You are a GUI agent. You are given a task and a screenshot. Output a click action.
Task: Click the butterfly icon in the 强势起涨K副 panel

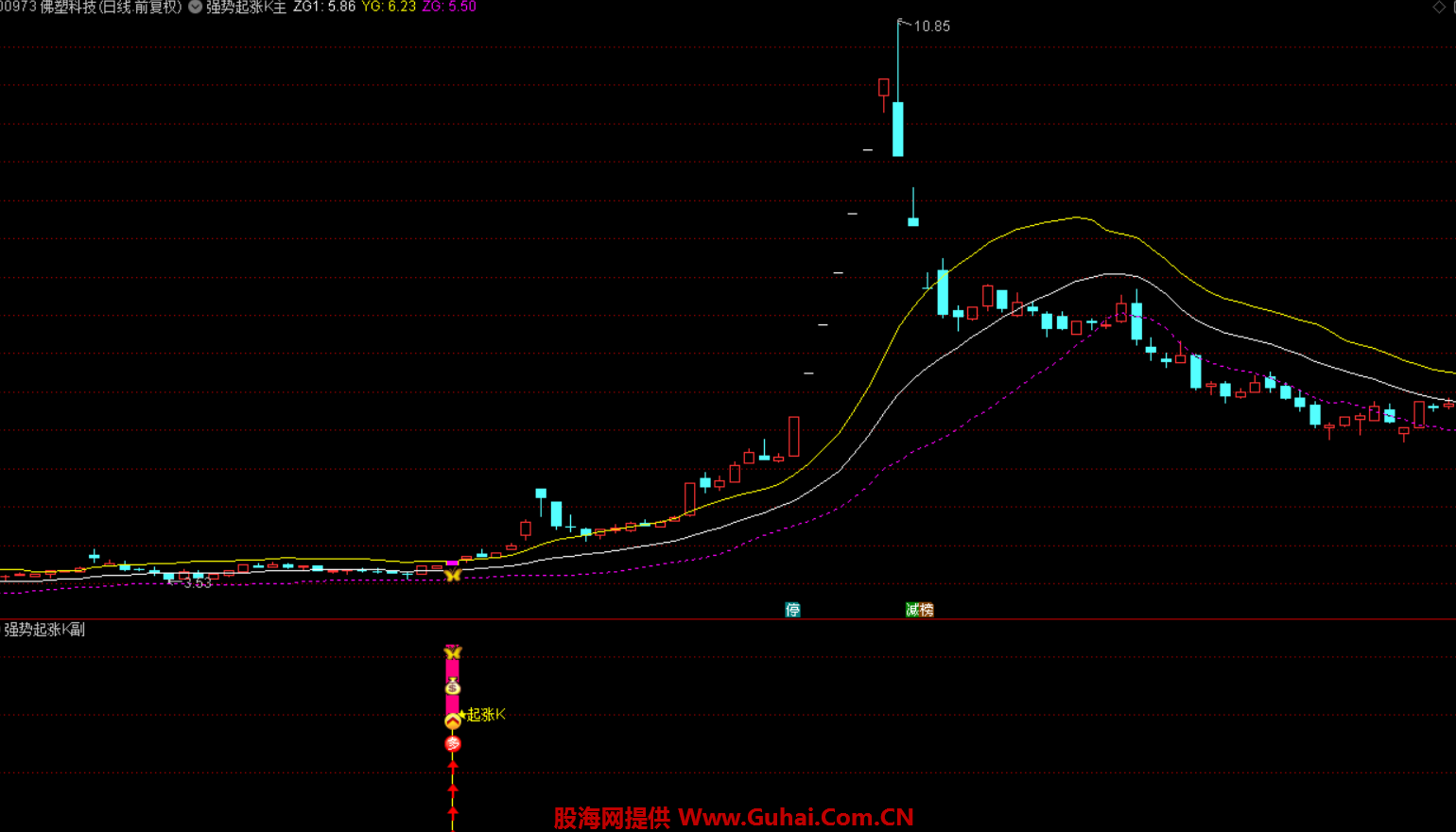453,651
